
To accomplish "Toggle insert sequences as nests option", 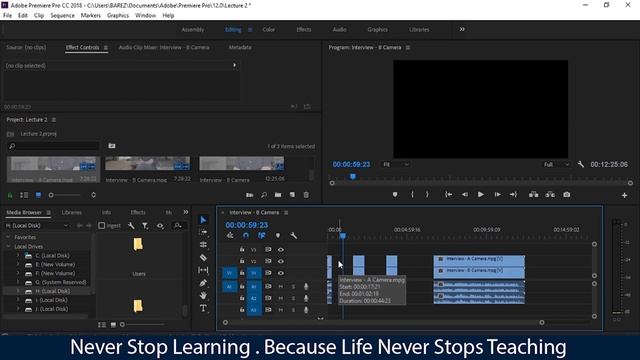I will (230, 236).
